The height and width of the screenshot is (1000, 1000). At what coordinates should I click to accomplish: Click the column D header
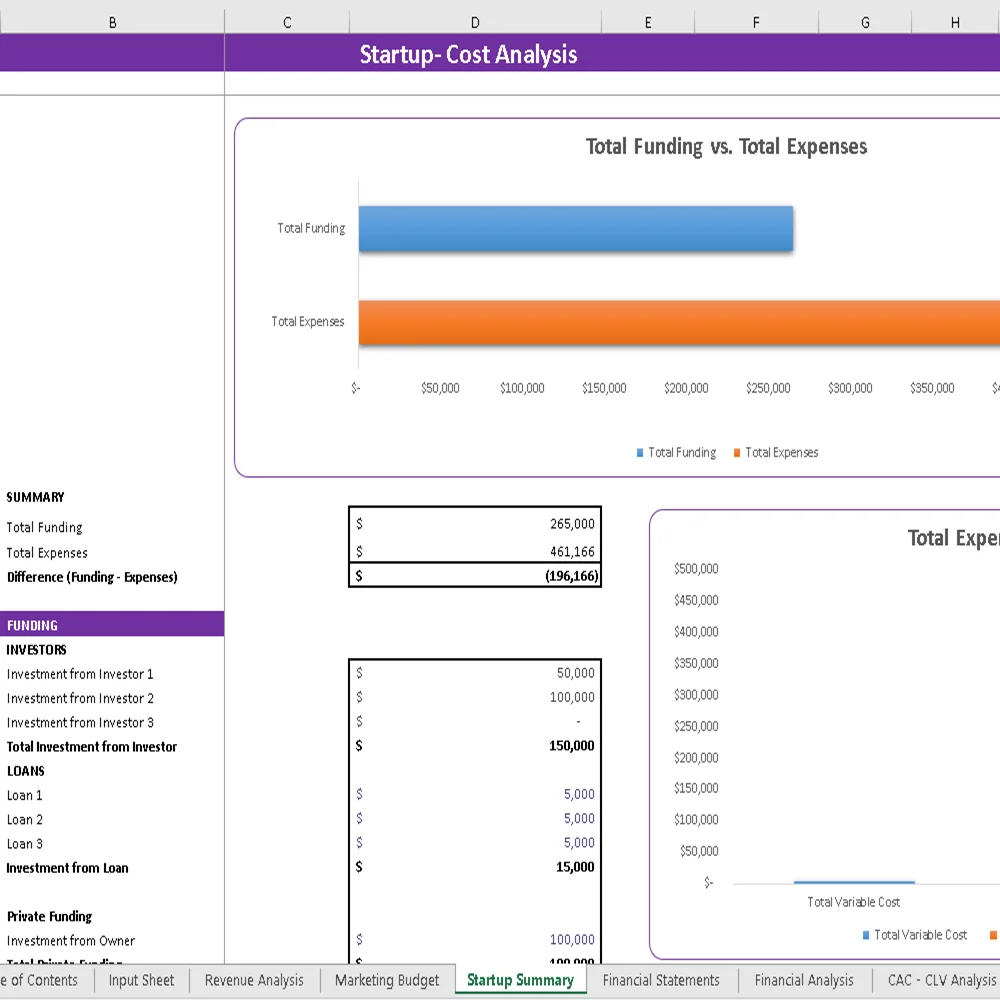click(474, 21)
